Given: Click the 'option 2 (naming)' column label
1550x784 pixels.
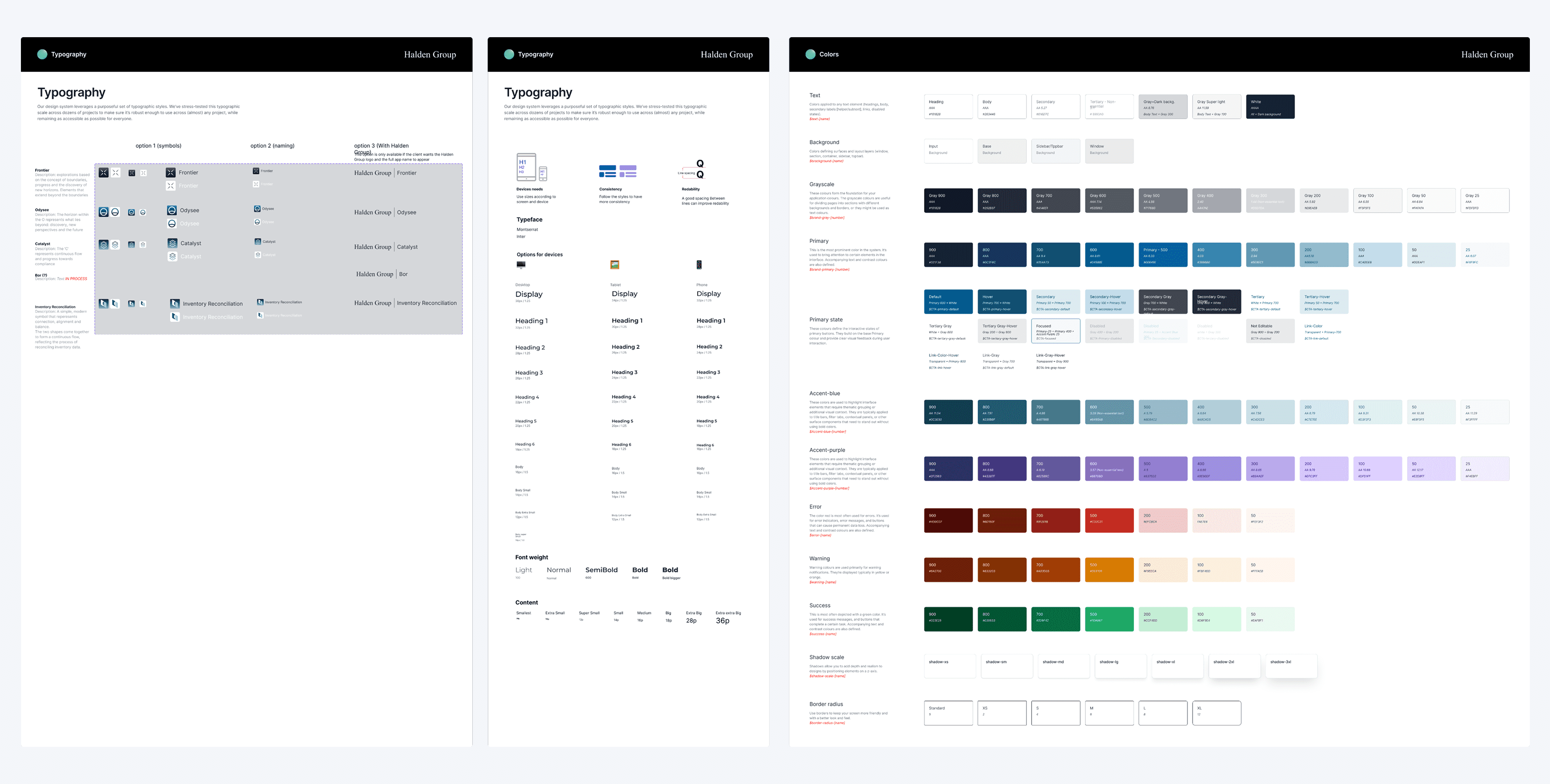Looking at the screenshot, I should tap(272, 146).
